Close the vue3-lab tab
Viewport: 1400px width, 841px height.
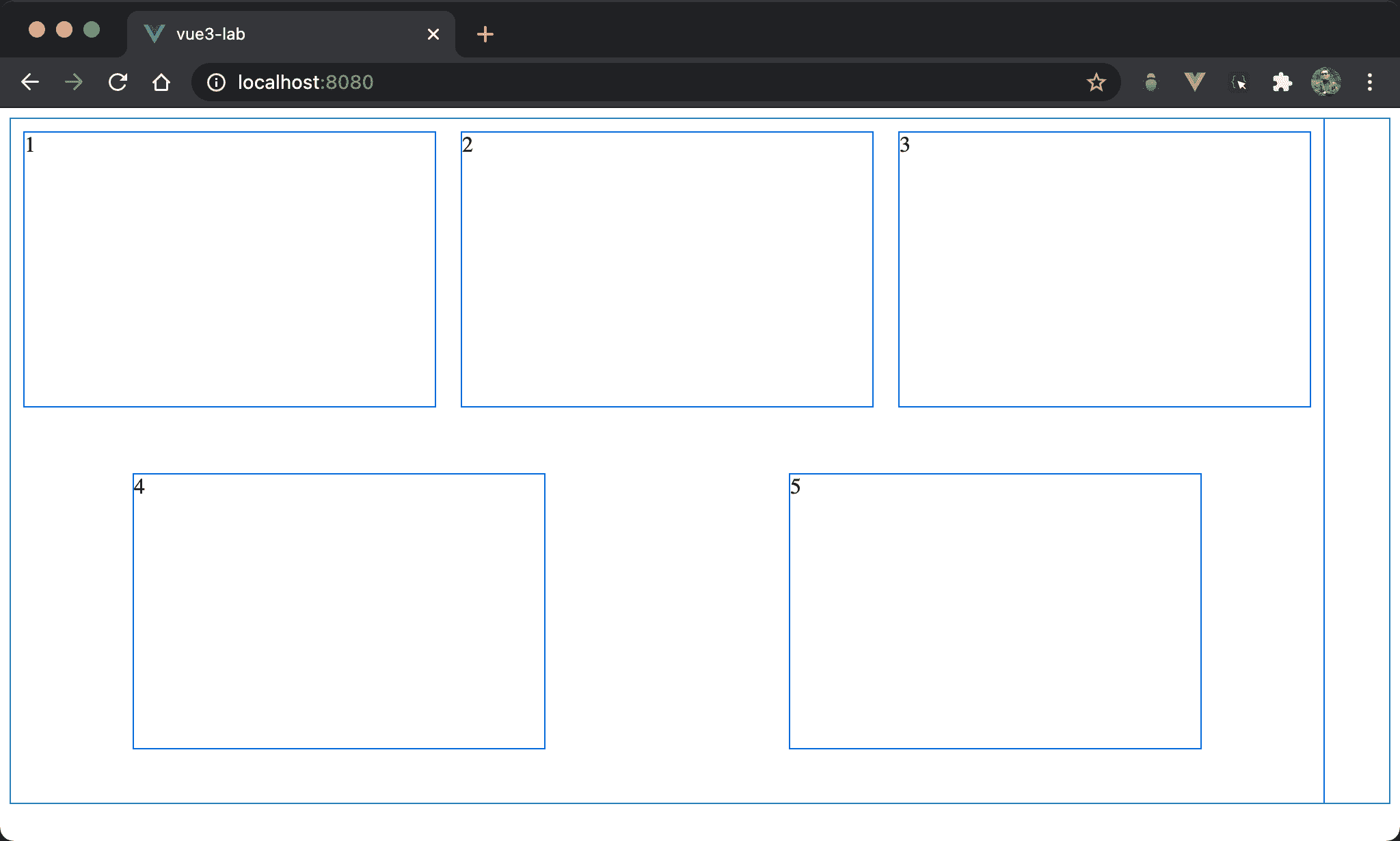click(x=433, y=34)
